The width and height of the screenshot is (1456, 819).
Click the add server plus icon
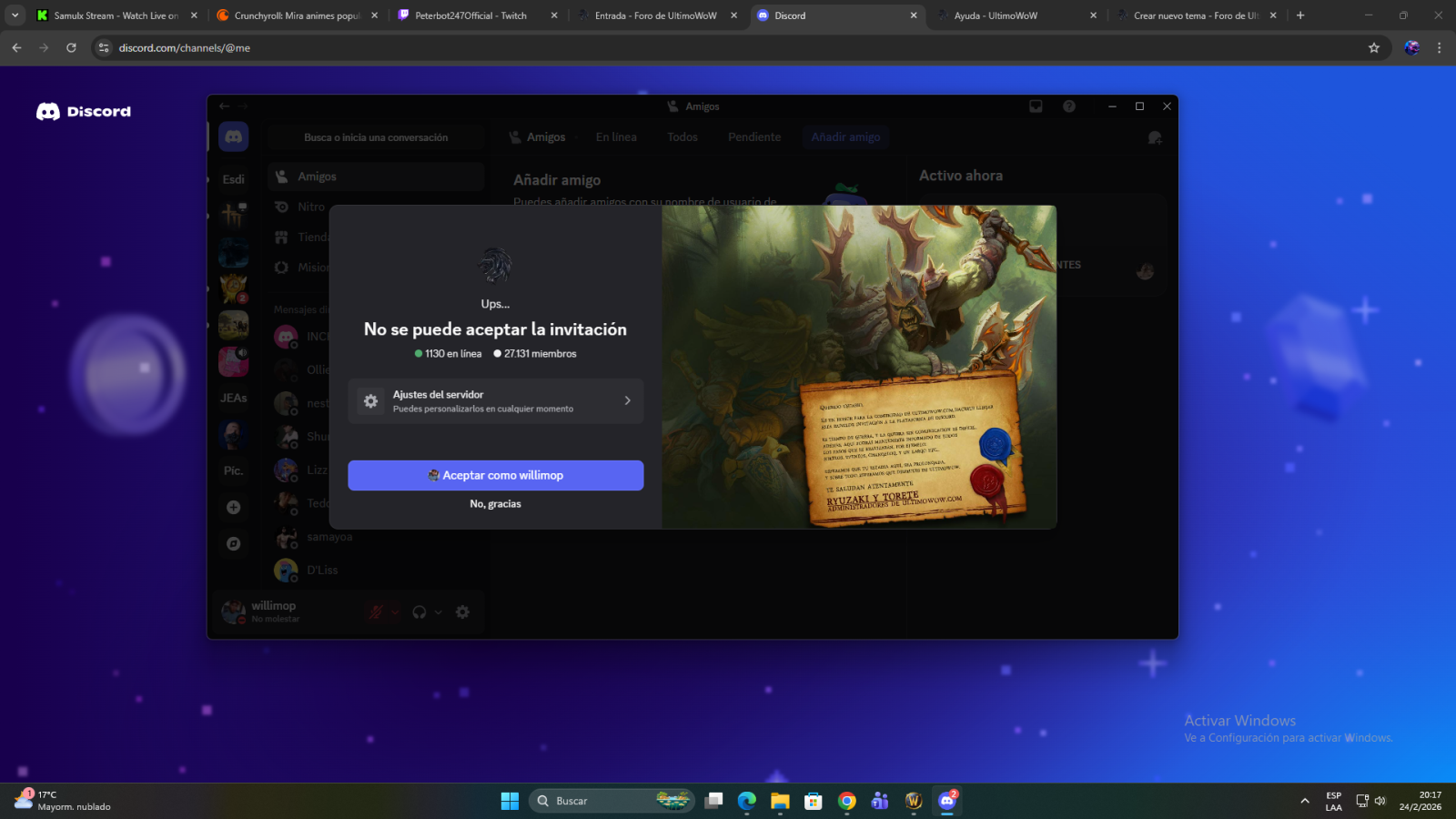(234, 507)
